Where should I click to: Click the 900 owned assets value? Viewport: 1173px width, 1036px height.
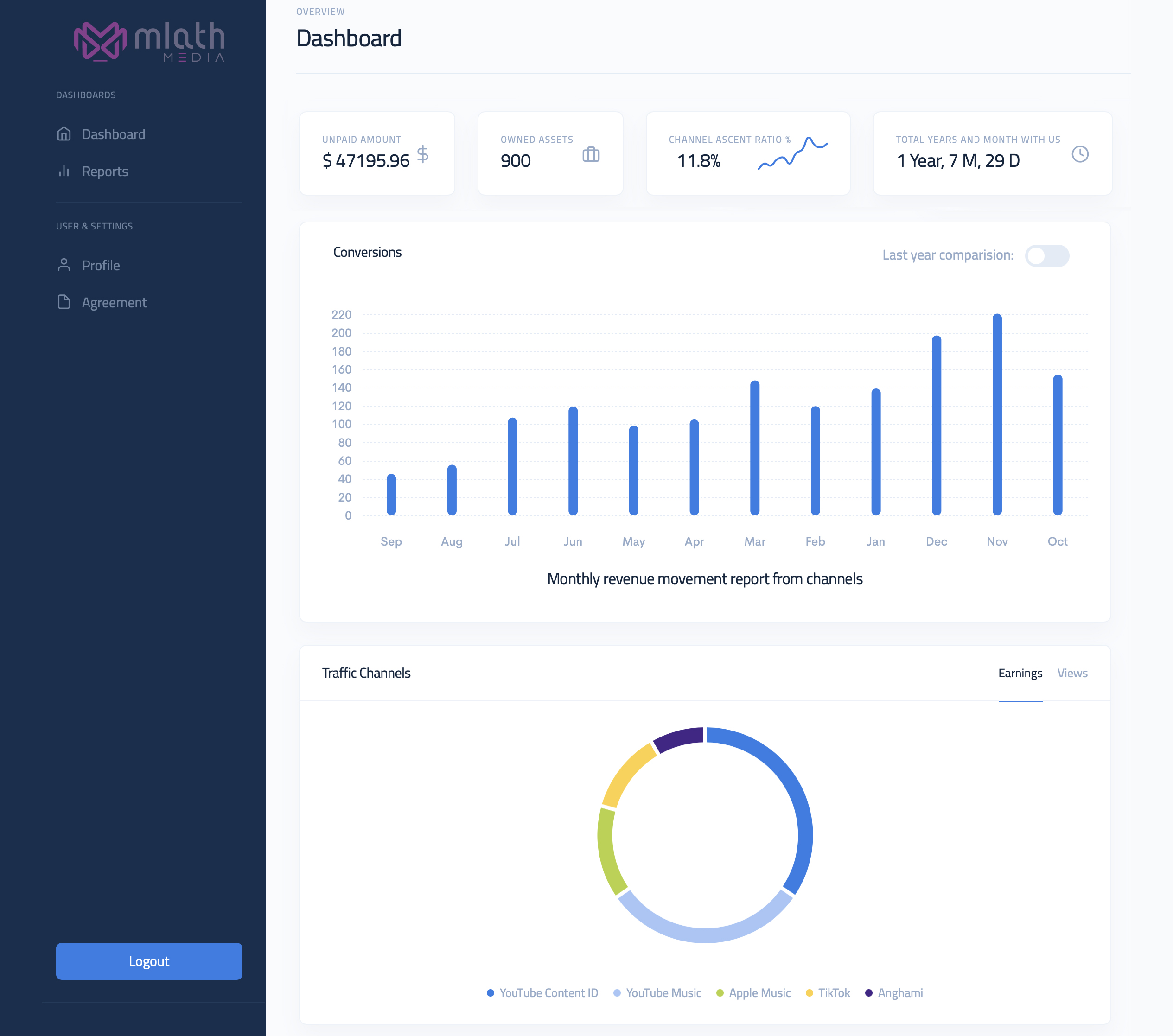(x=516, y=161)
